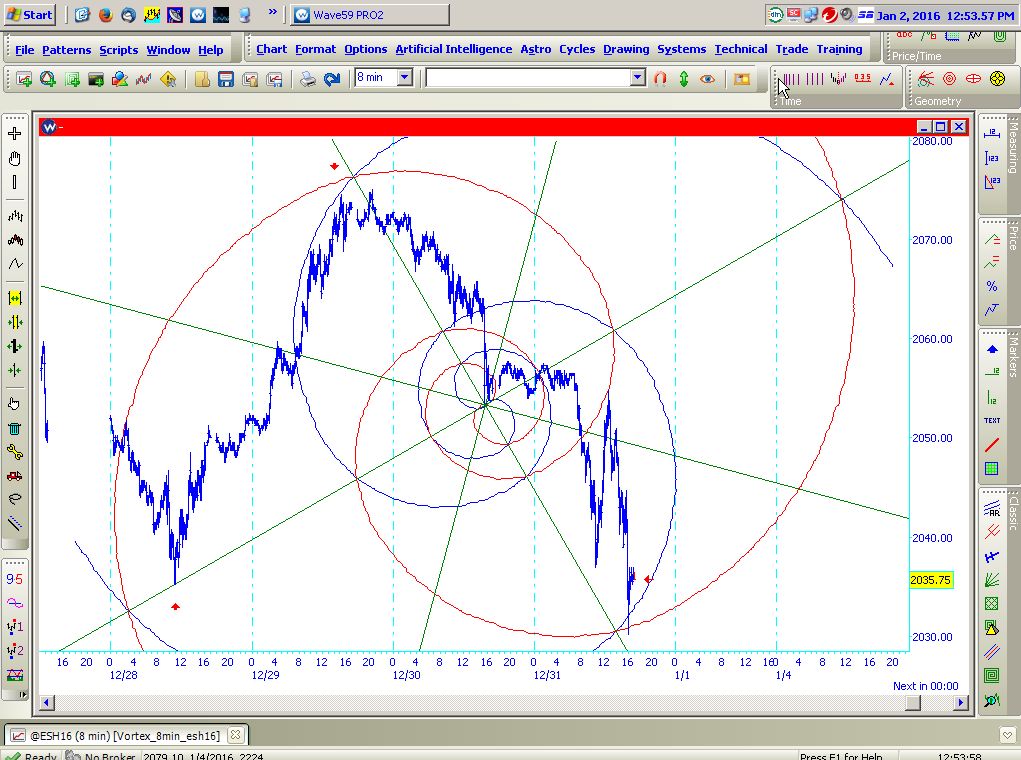This screenshot has width=1021, height=760.
Task: Click the trash can delete tool
Action: pyautogui.click(x=15, y=429)
